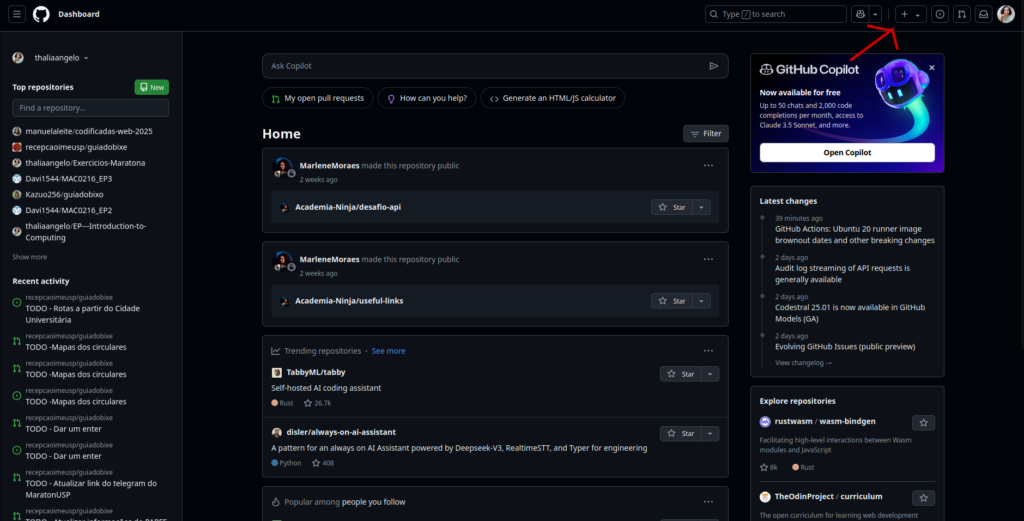Open the create new plus dropdown
This screenshot has height=521, width=1024.
tap(910, 14)
